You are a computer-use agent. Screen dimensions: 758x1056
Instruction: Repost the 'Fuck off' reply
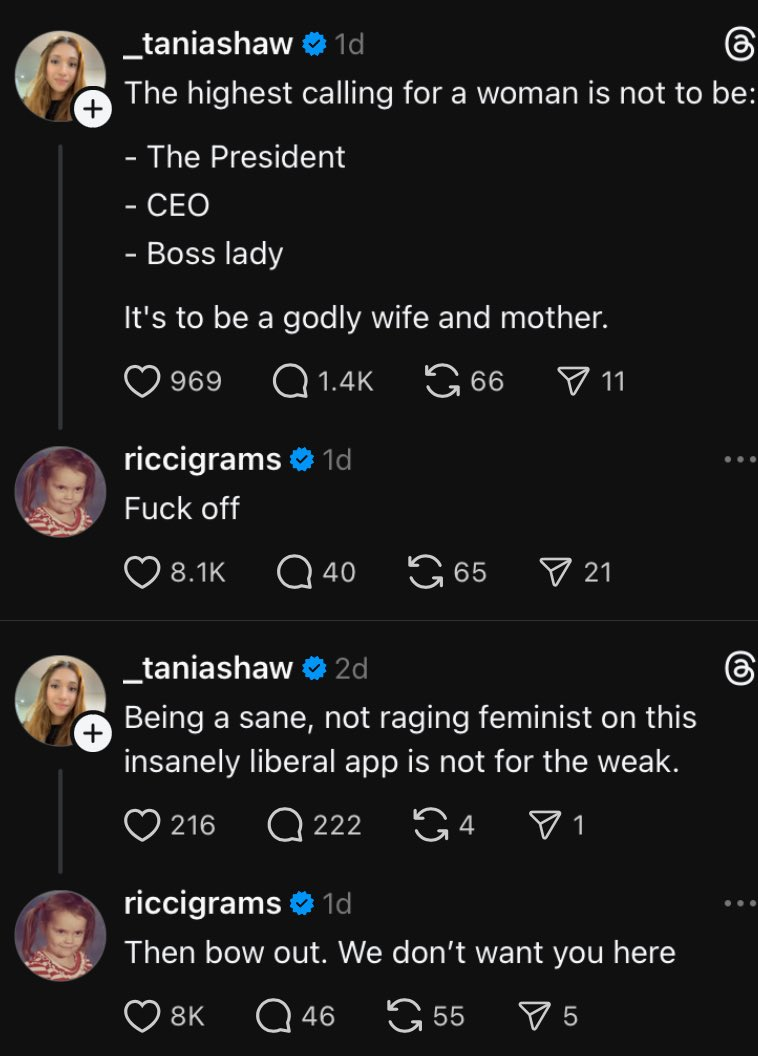click(x=425, y=572)
